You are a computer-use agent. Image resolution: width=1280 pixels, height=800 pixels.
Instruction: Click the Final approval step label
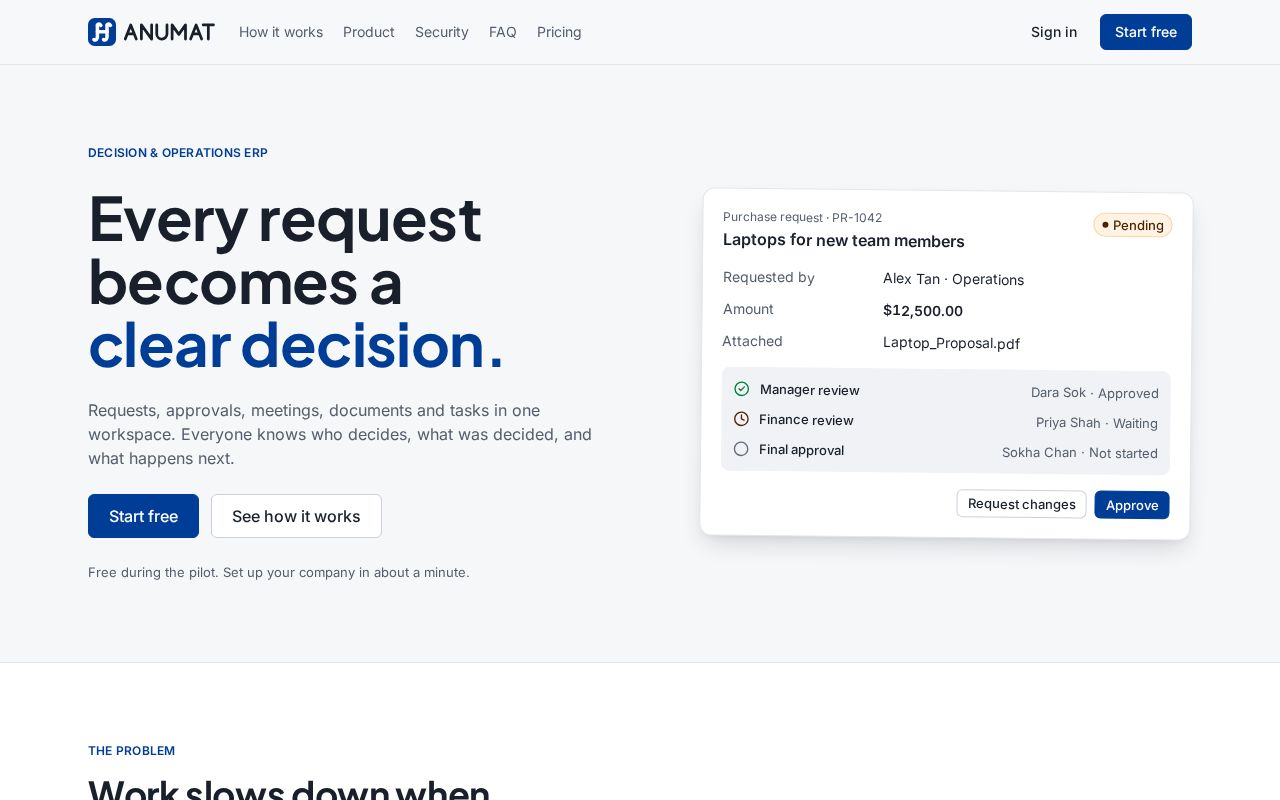point(801,450)
